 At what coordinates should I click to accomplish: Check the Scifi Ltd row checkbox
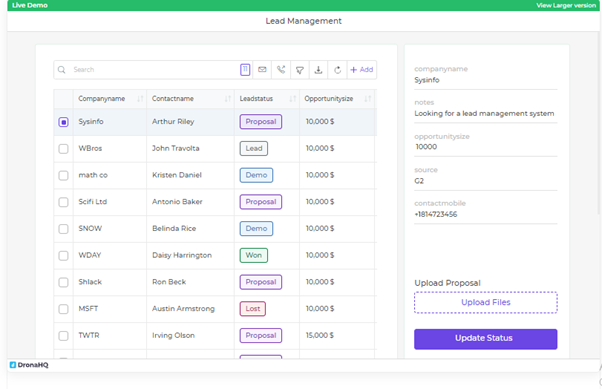63,202
